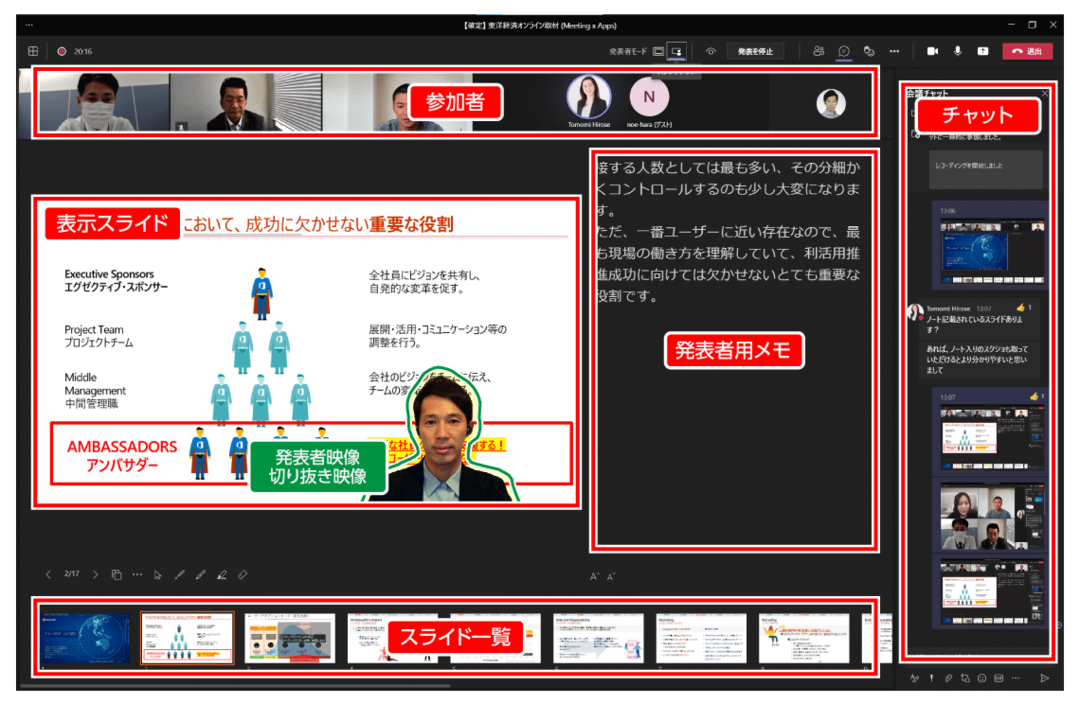Screen dimensions: 1080x704
Task: Select Tomomi Hirose participant avatar
Action: pyautogui.click(x=589, y=97)
